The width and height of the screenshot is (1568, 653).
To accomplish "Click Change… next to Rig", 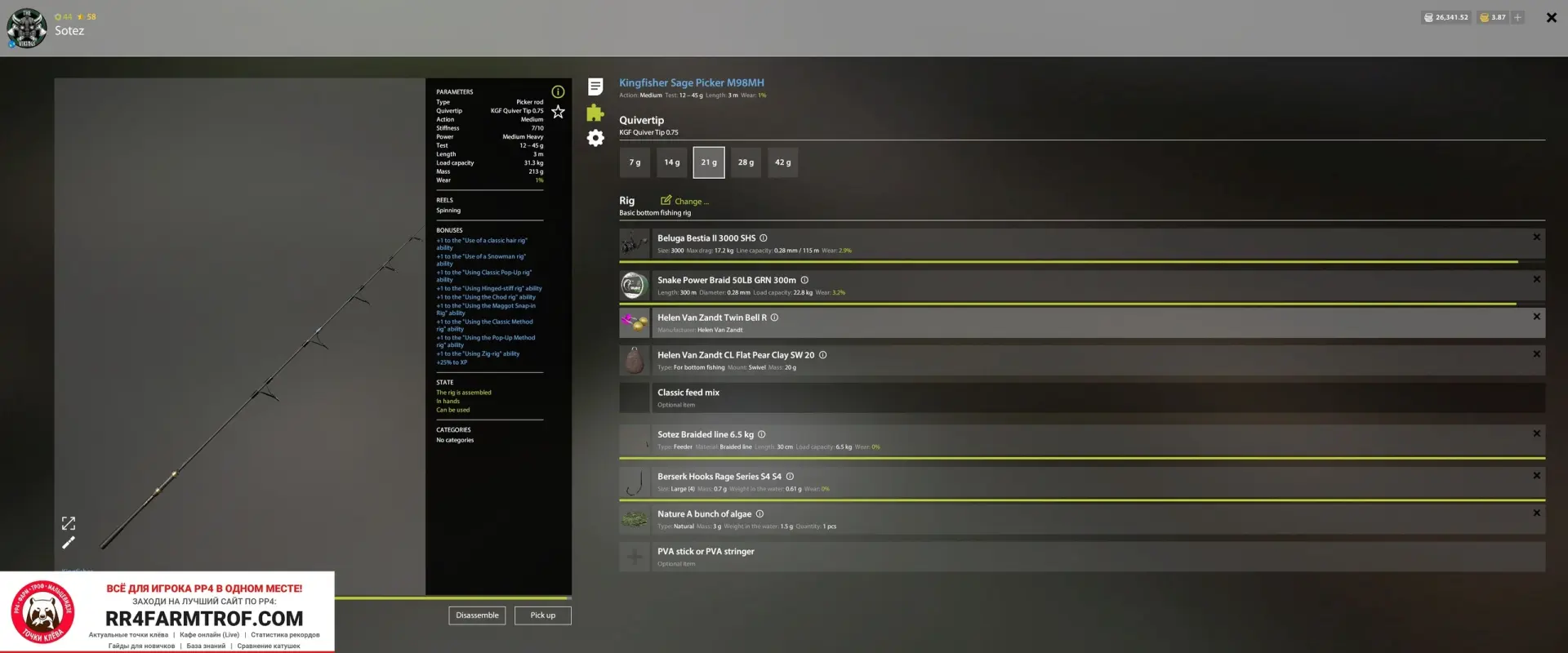I will tap(685, 201).
